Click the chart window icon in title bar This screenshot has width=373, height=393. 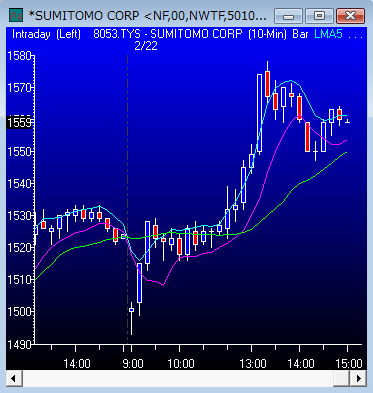pos(16,15)
